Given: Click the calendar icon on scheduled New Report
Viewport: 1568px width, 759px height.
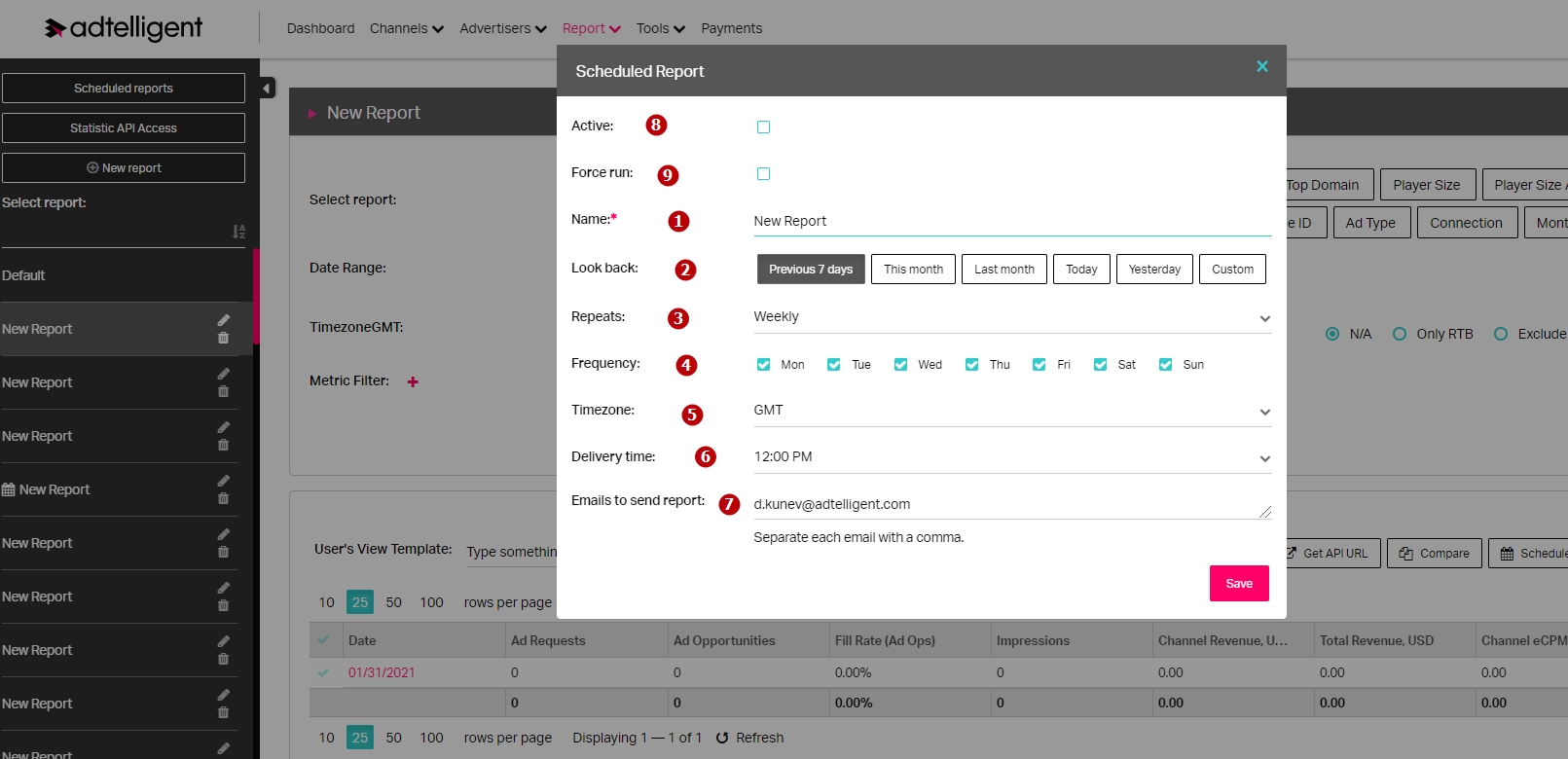Looking at the screenshot, I should pyautogui.click(x=9, y=489).
